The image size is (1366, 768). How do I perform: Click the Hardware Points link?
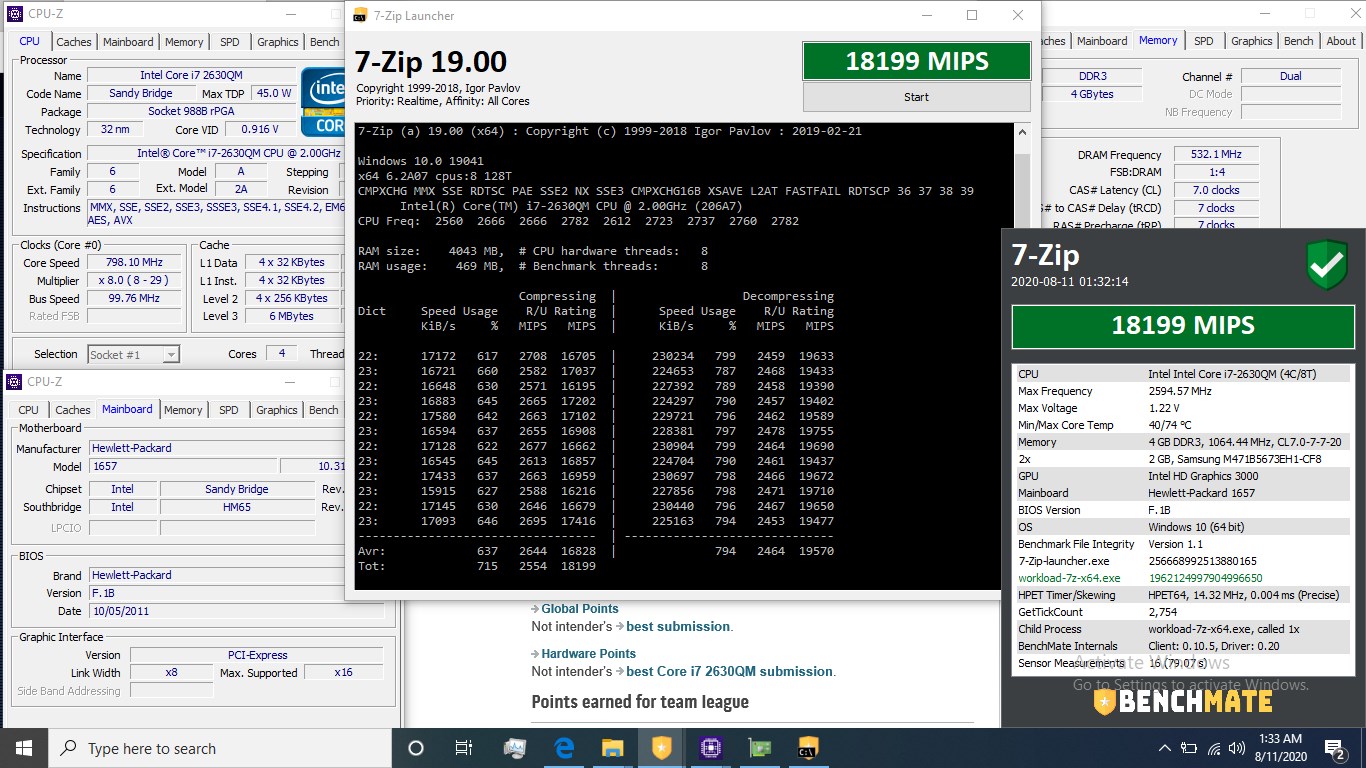(588, 653)
